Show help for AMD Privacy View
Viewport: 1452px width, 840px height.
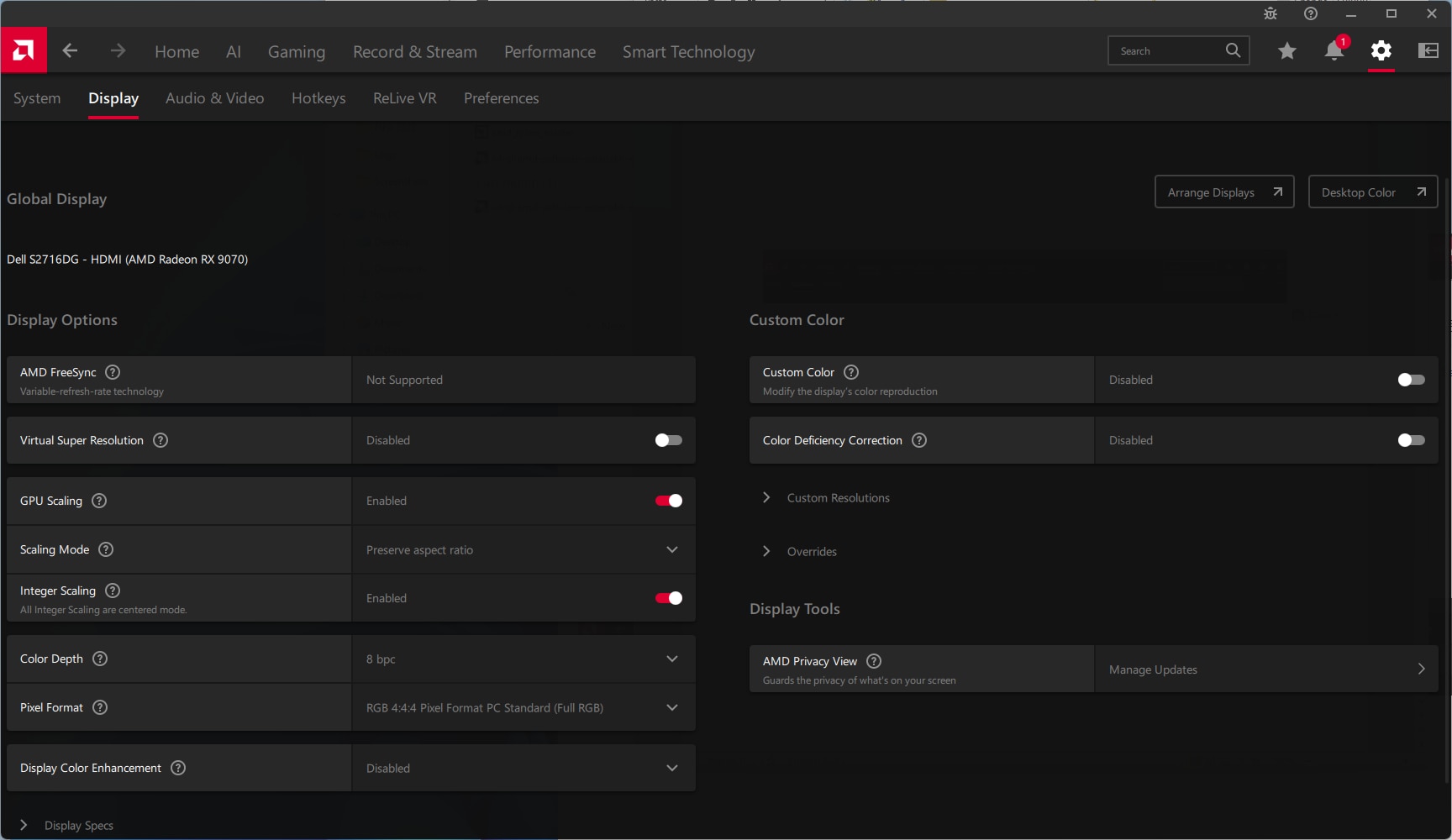(874, 661)
